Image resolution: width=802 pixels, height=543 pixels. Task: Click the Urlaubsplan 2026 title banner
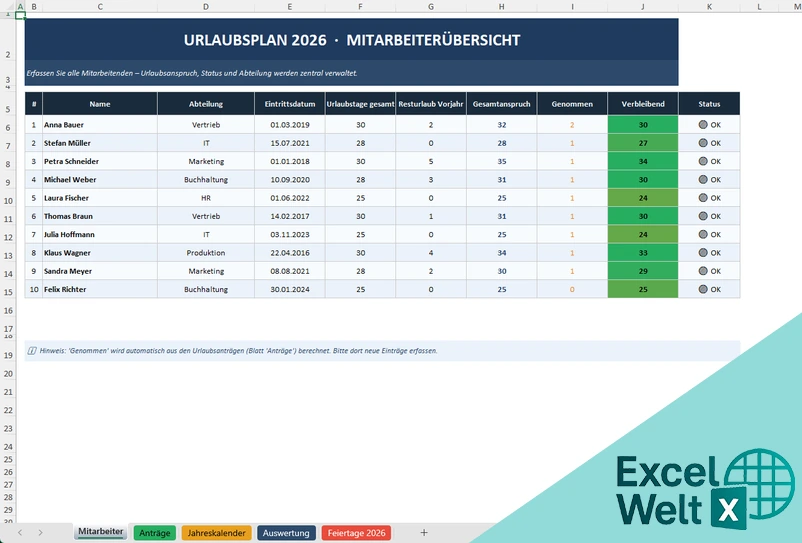tap(351, 40)
